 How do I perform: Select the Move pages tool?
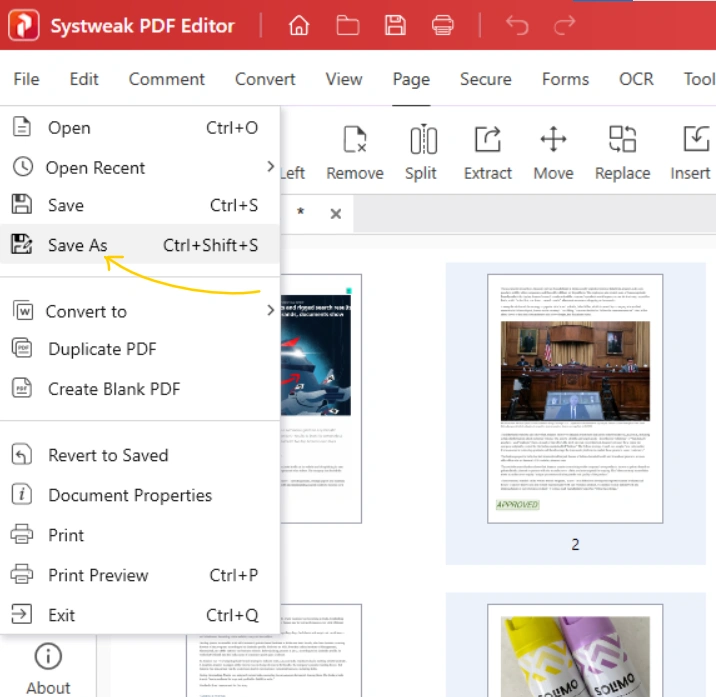(553, 153)
